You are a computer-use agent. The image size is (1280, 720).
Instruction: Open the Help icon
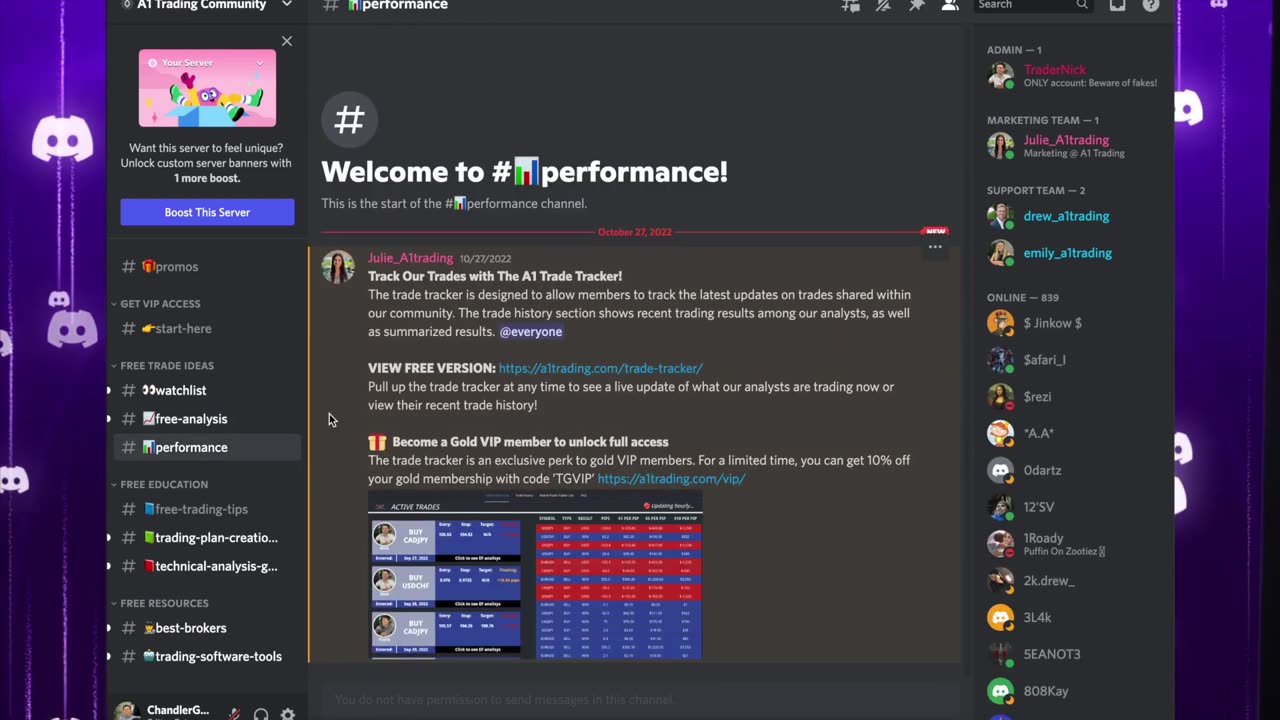(1151, 5)
